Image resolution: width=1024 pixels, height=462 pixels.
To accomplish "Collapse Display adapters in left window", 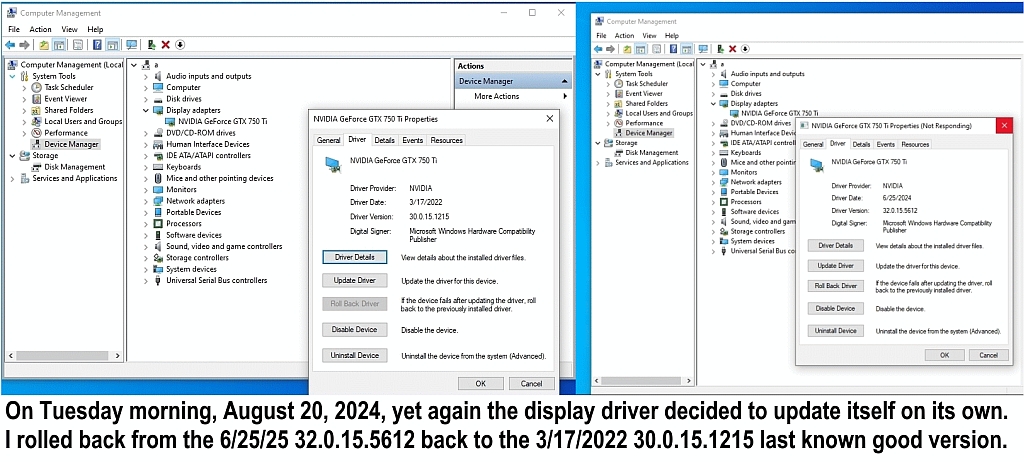I will tap(146, 110).
